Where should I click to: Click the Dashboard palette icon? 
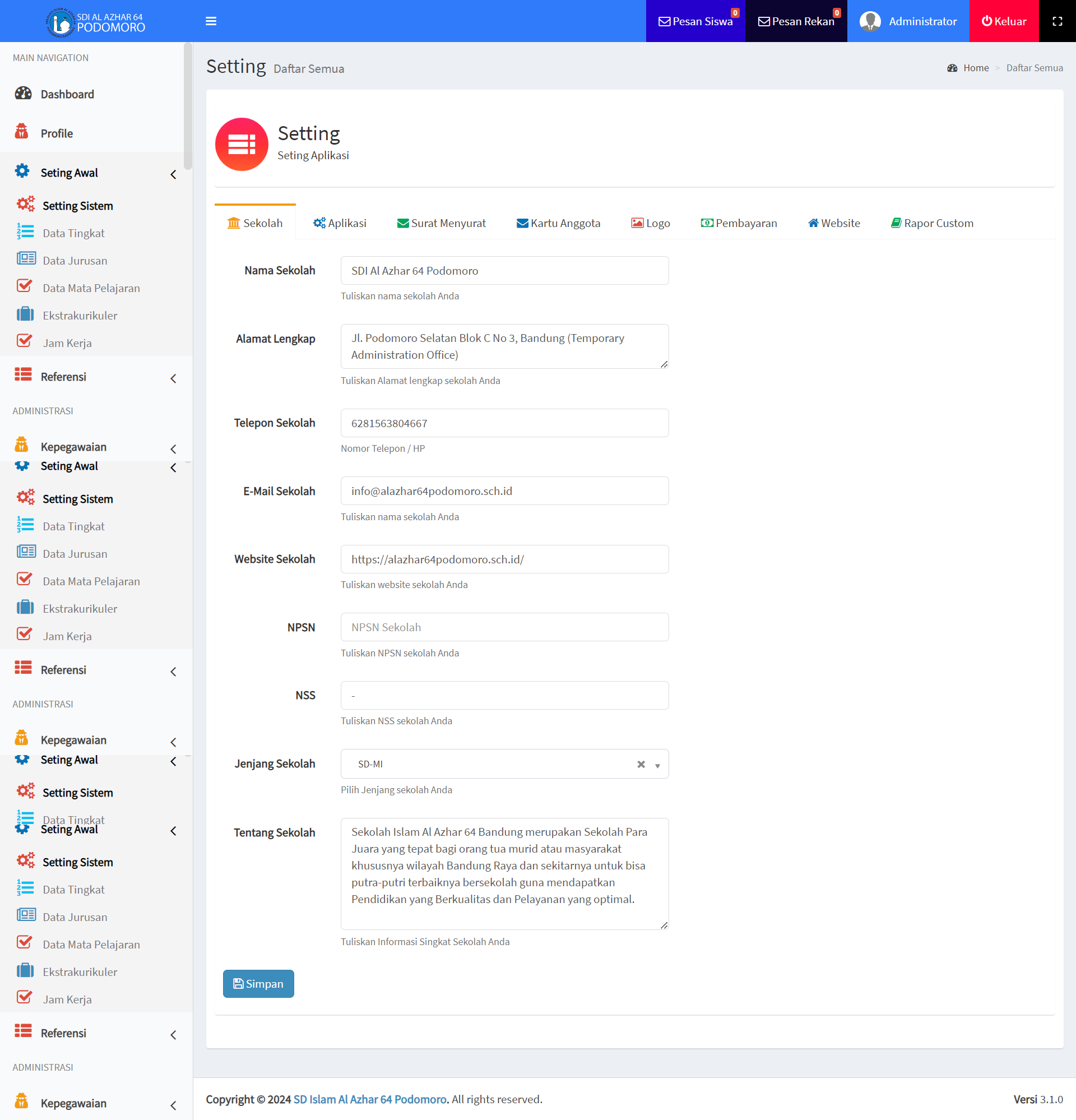[x=23, y=94]
